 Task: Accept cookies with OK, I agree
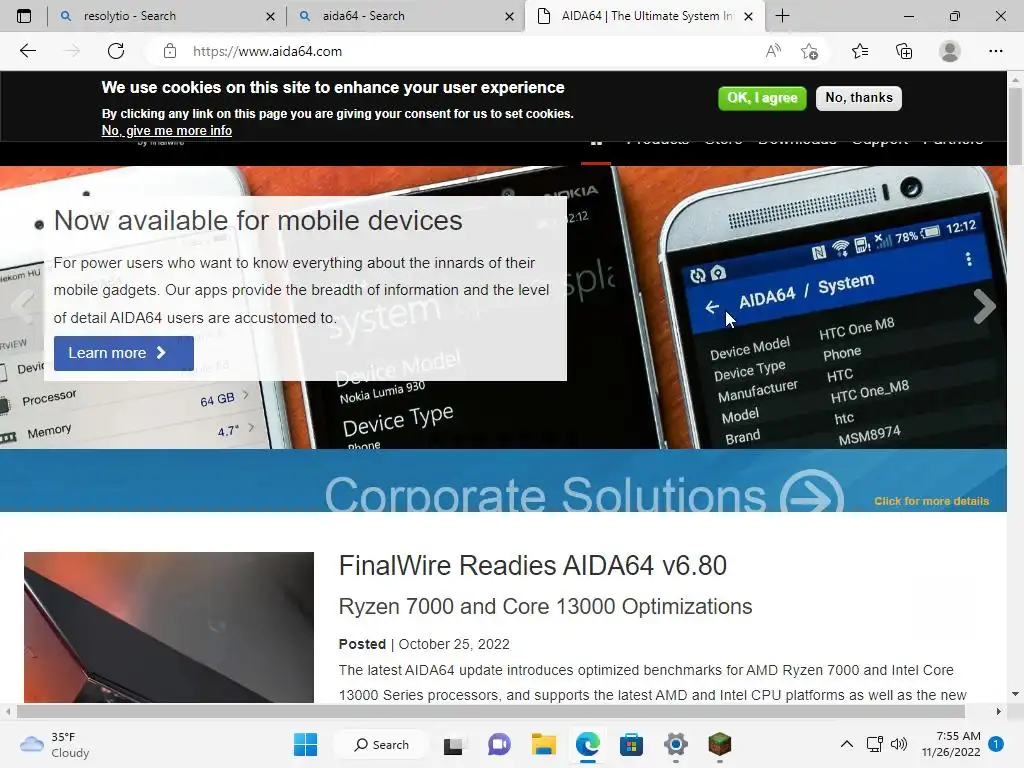pos(762,98)
